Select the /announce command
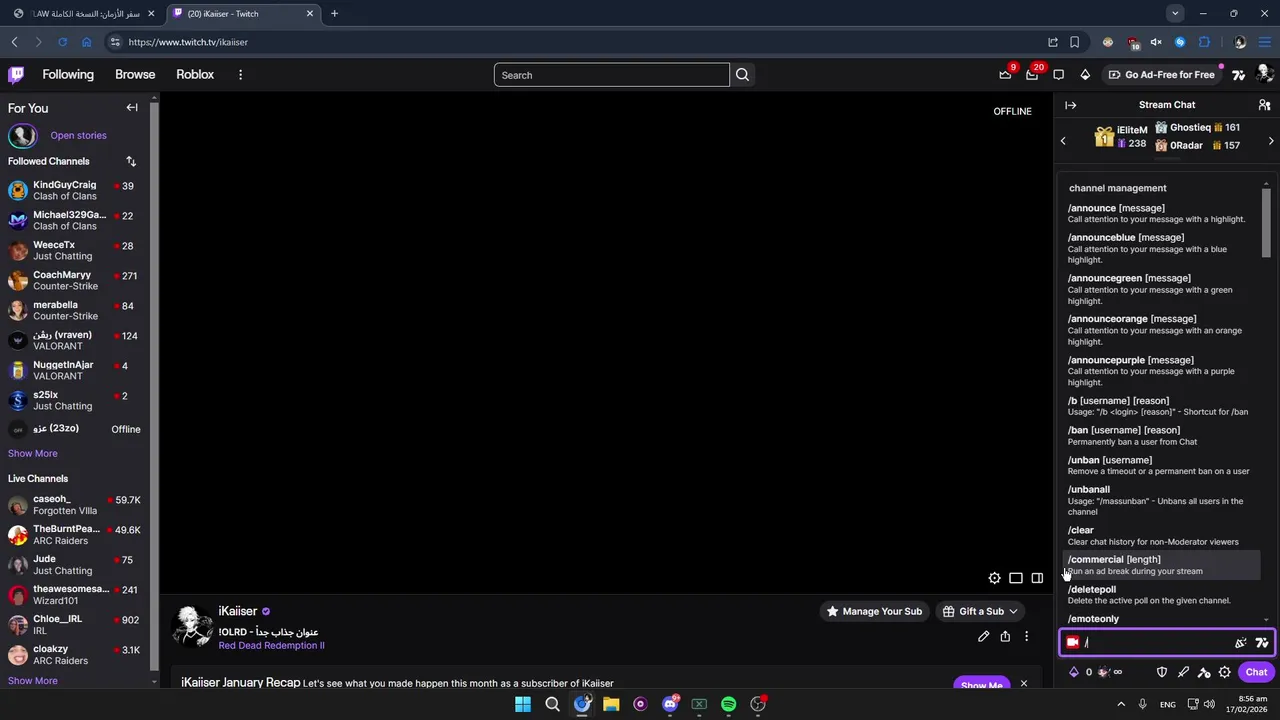 1160,213
